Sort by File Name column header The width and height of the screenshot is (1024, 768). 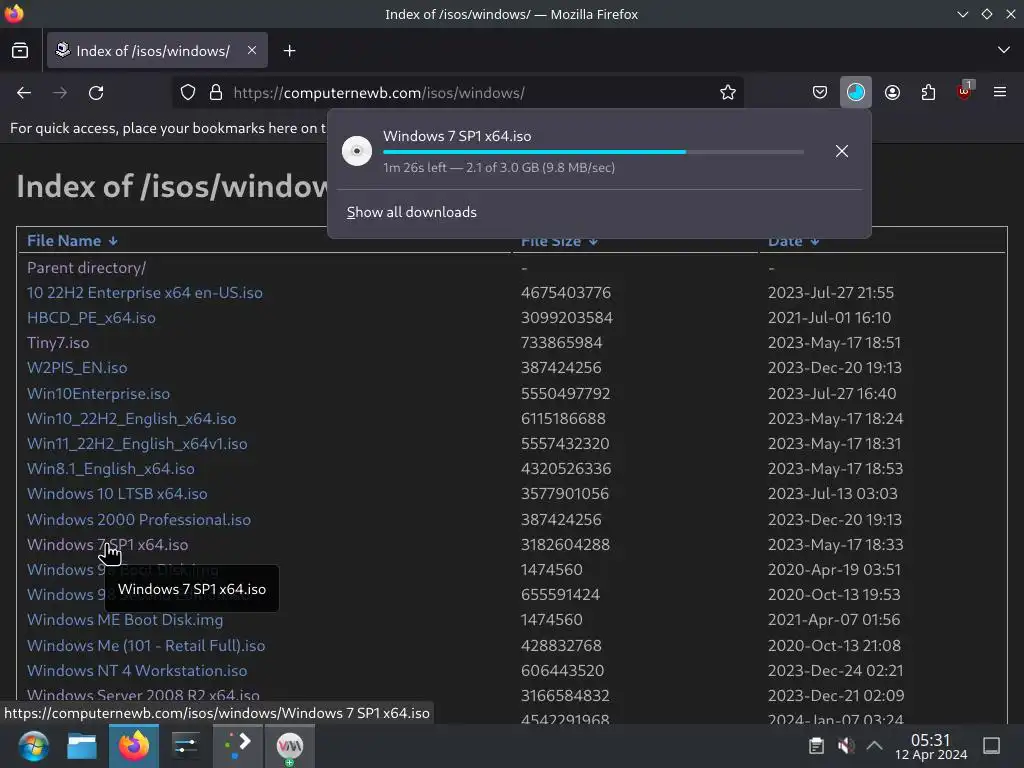(x=72, y=241)
